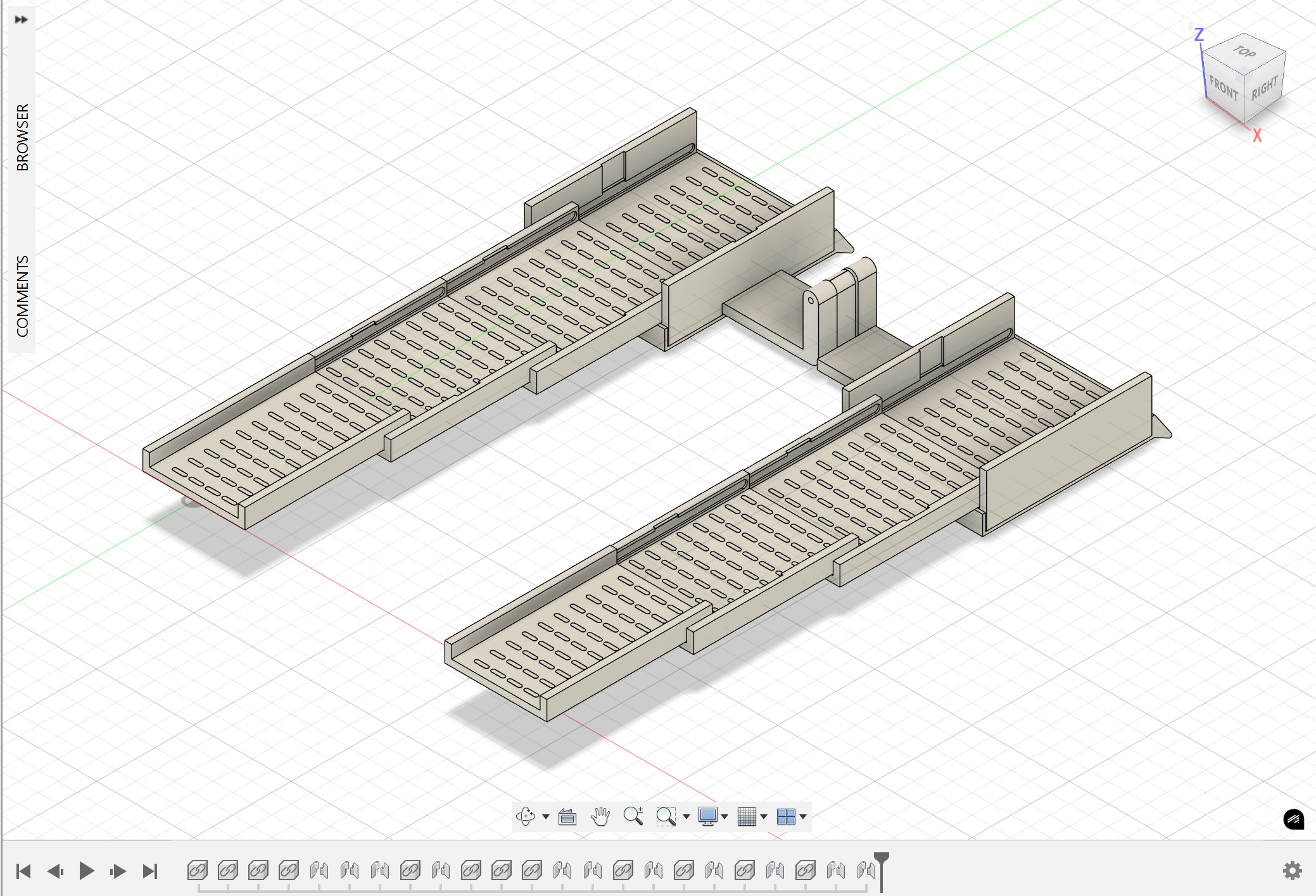
Task: Open the Viewports layout icon
Action: tap(786, 816)
